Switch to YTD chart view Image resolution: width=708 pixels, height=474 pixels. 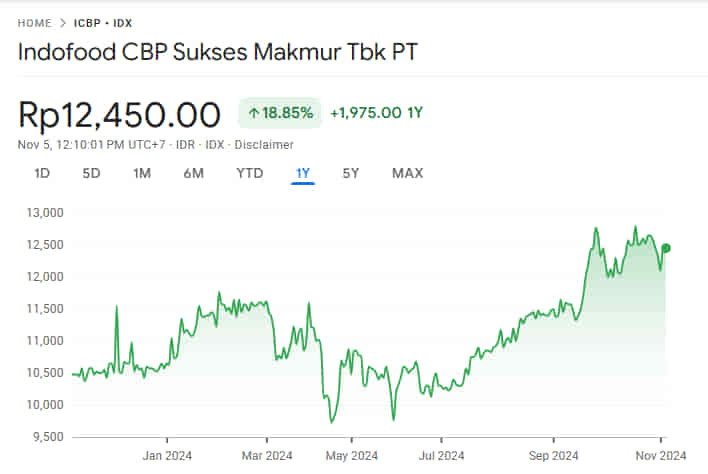tap(249, 173)
